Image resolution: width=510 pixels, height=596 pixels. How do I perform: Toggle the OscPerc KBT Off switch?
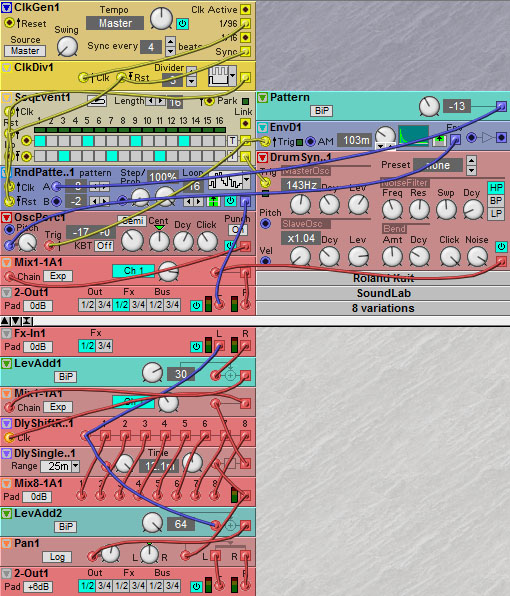point(104,246)
